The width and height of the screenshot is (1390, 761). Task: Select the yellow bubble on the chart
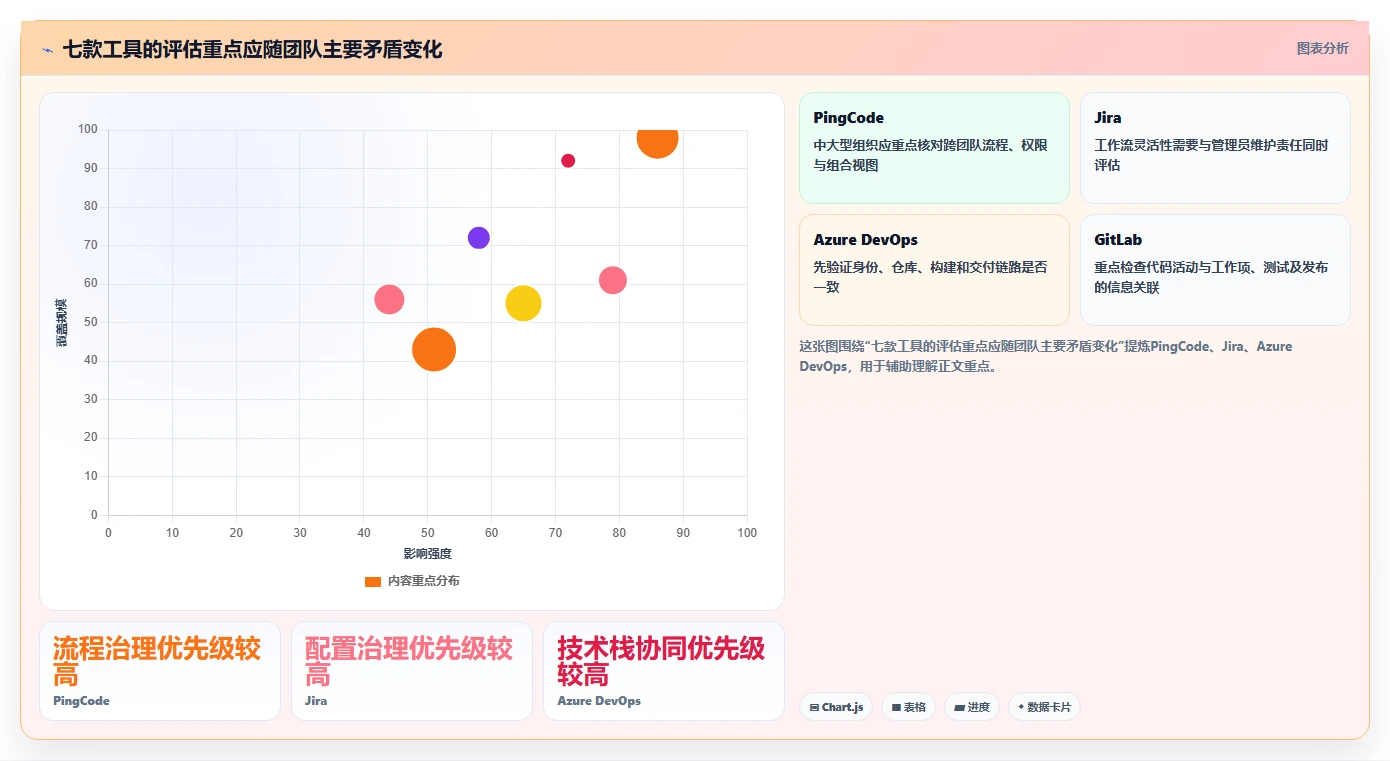[x=523, y=304]
